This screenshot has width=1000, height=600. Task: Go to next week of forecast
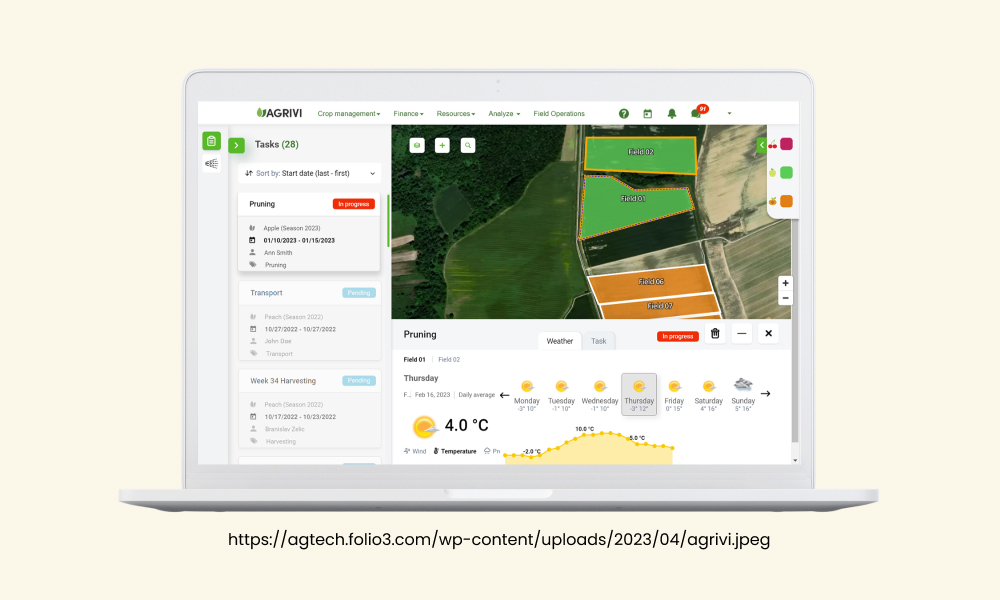coord(765,394)
